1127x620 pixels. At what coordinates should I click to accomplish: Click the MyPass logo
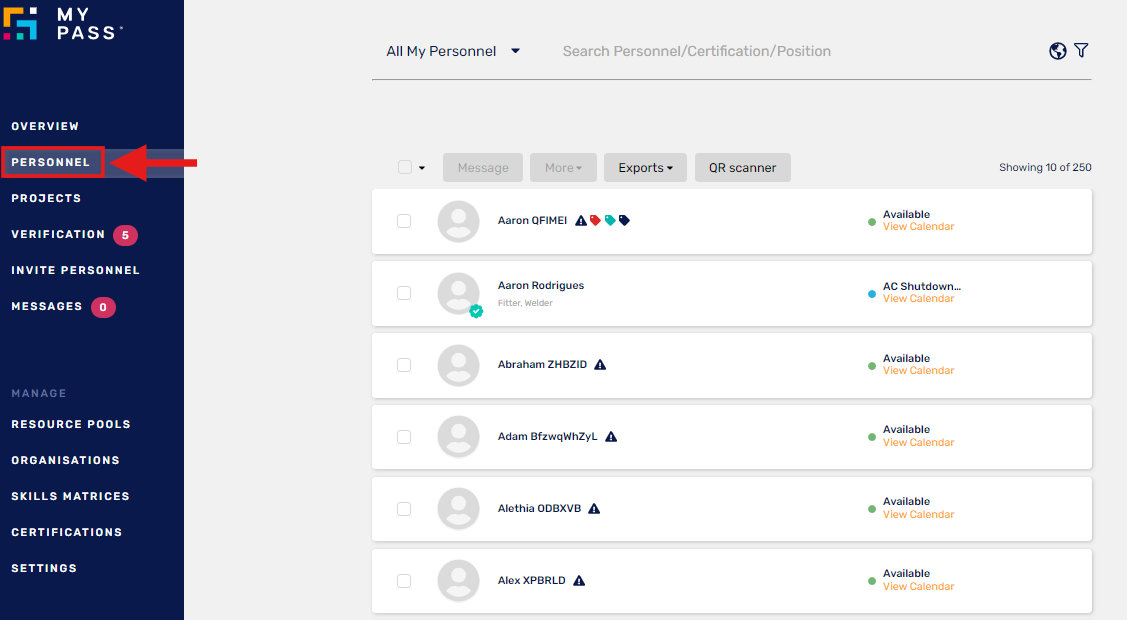[62, 24]
